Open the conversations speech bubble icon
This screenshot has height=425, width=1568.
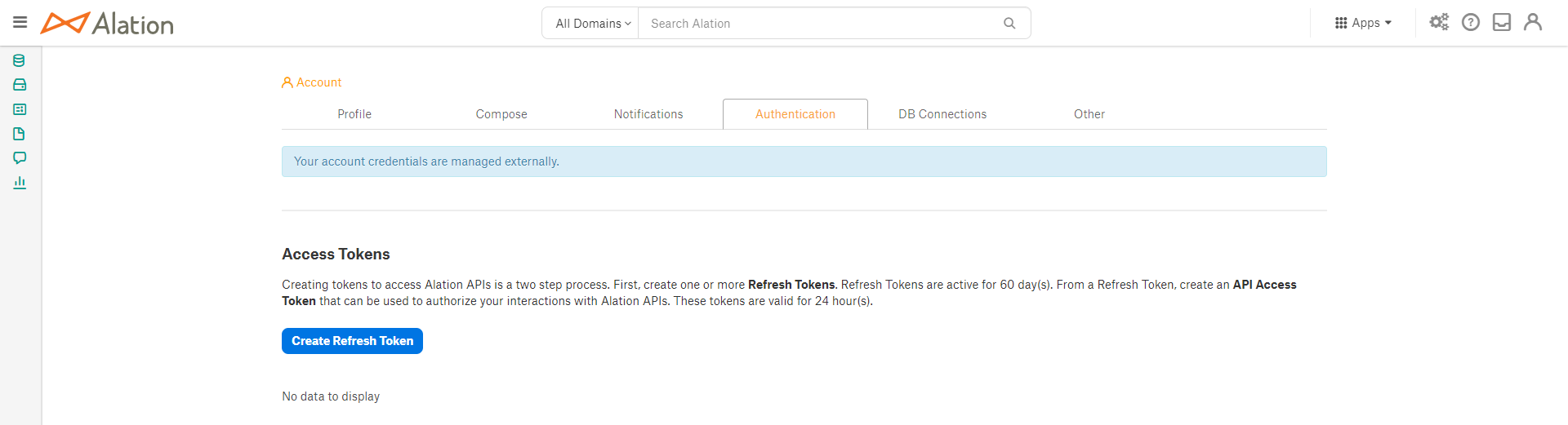click(x=20, y=158)
